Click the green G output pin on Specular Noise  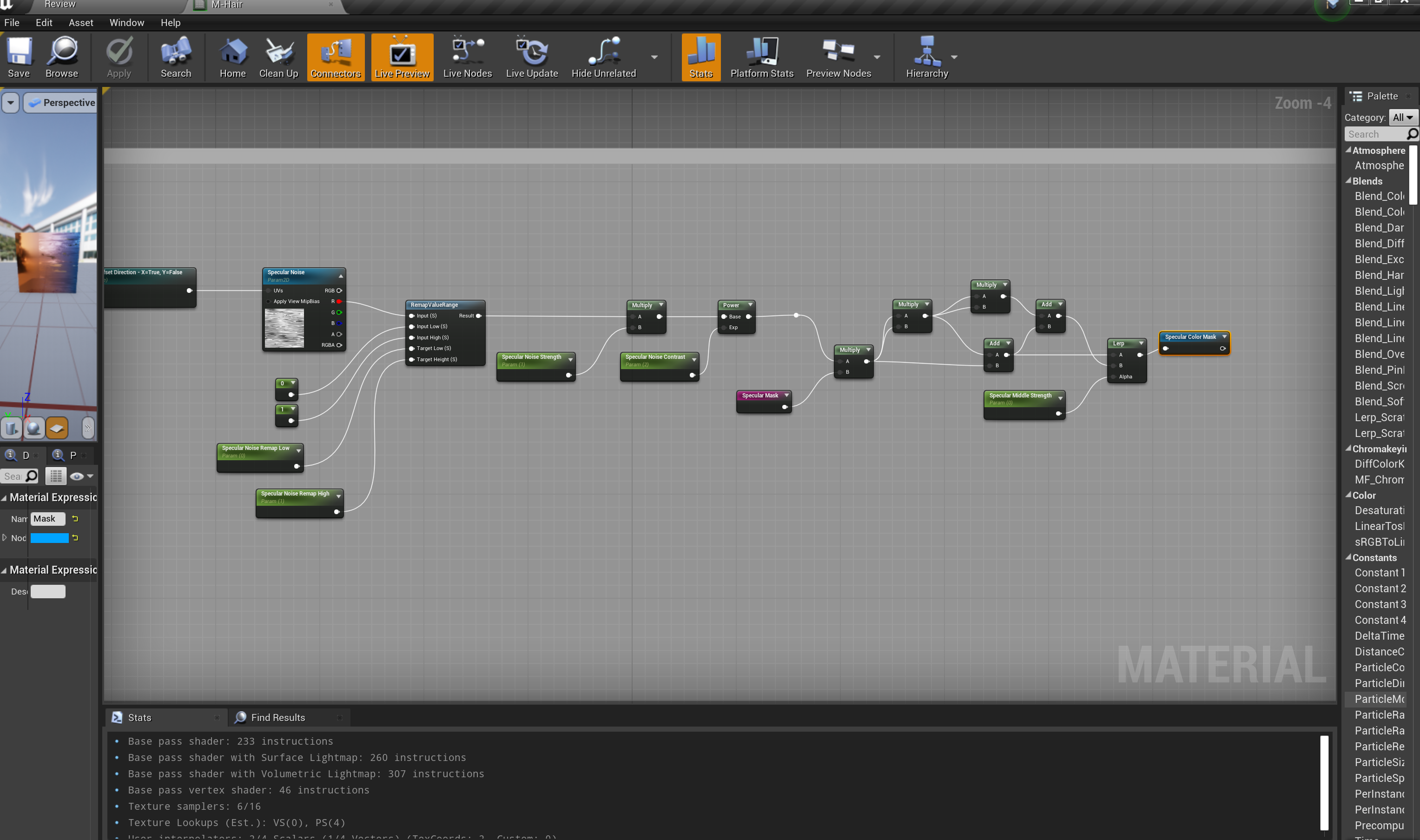339,312
